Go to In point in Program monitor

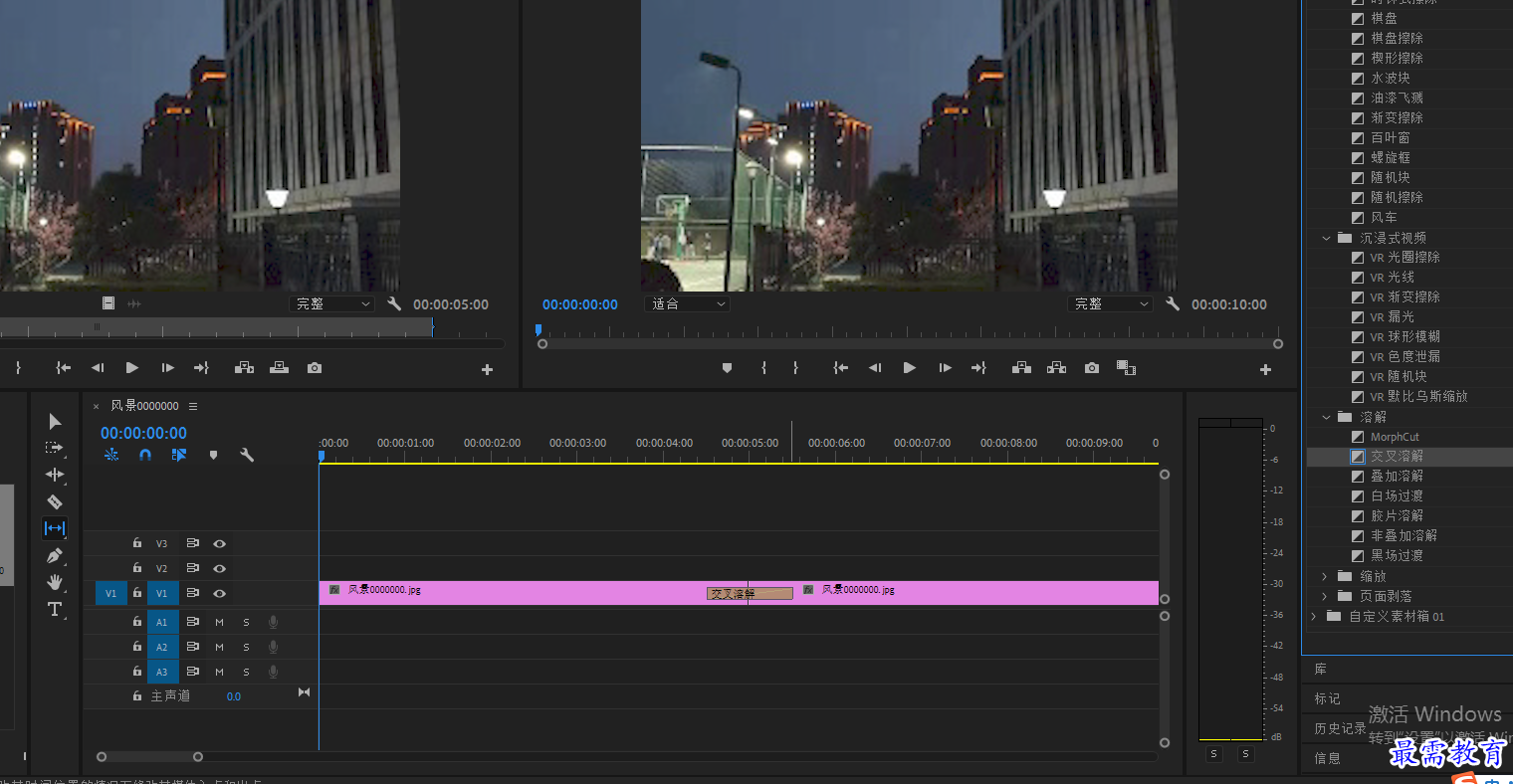[x=841, y=368]
